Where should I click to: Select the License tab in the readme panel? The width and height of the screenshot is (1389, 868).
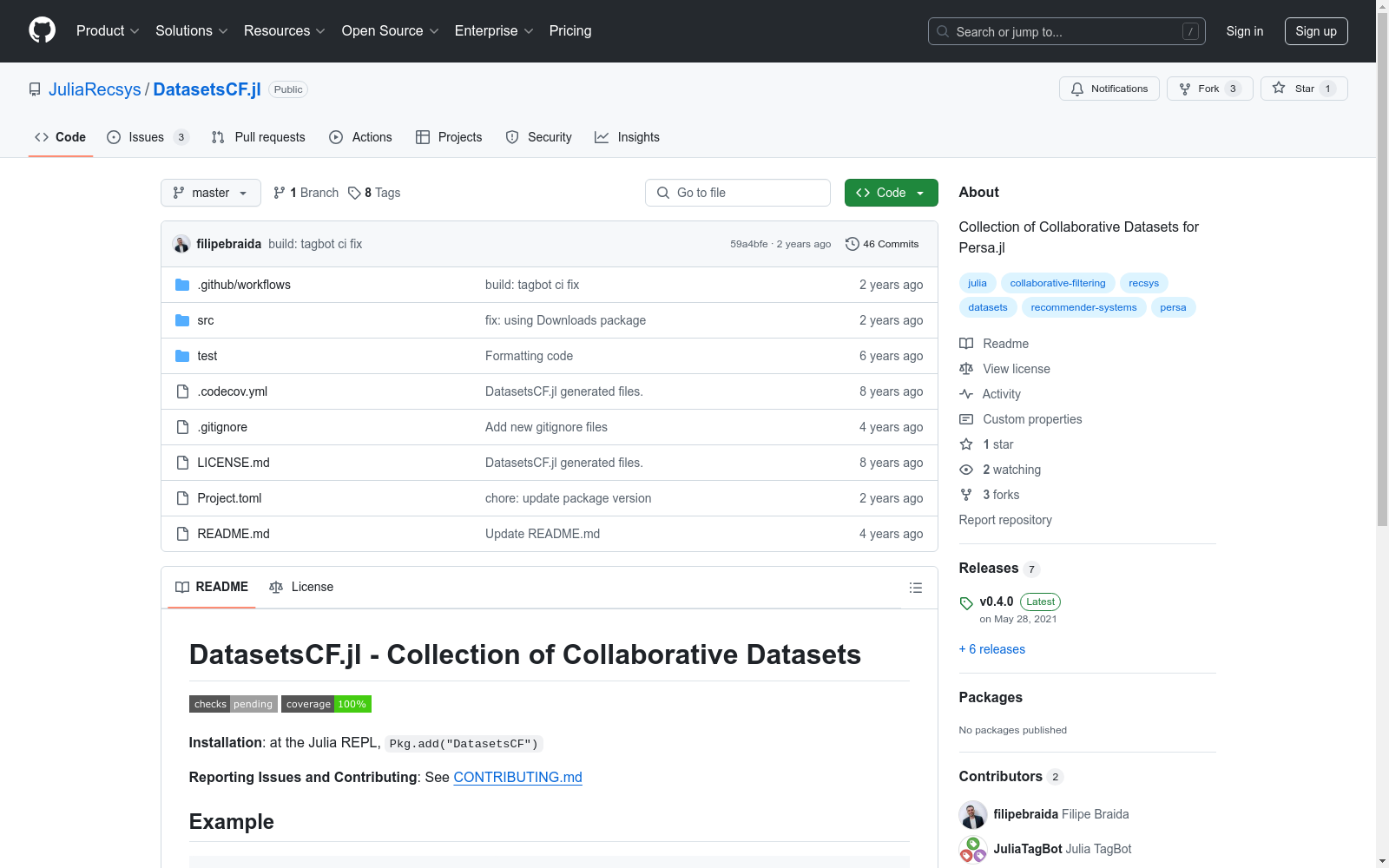pos(301,587)
